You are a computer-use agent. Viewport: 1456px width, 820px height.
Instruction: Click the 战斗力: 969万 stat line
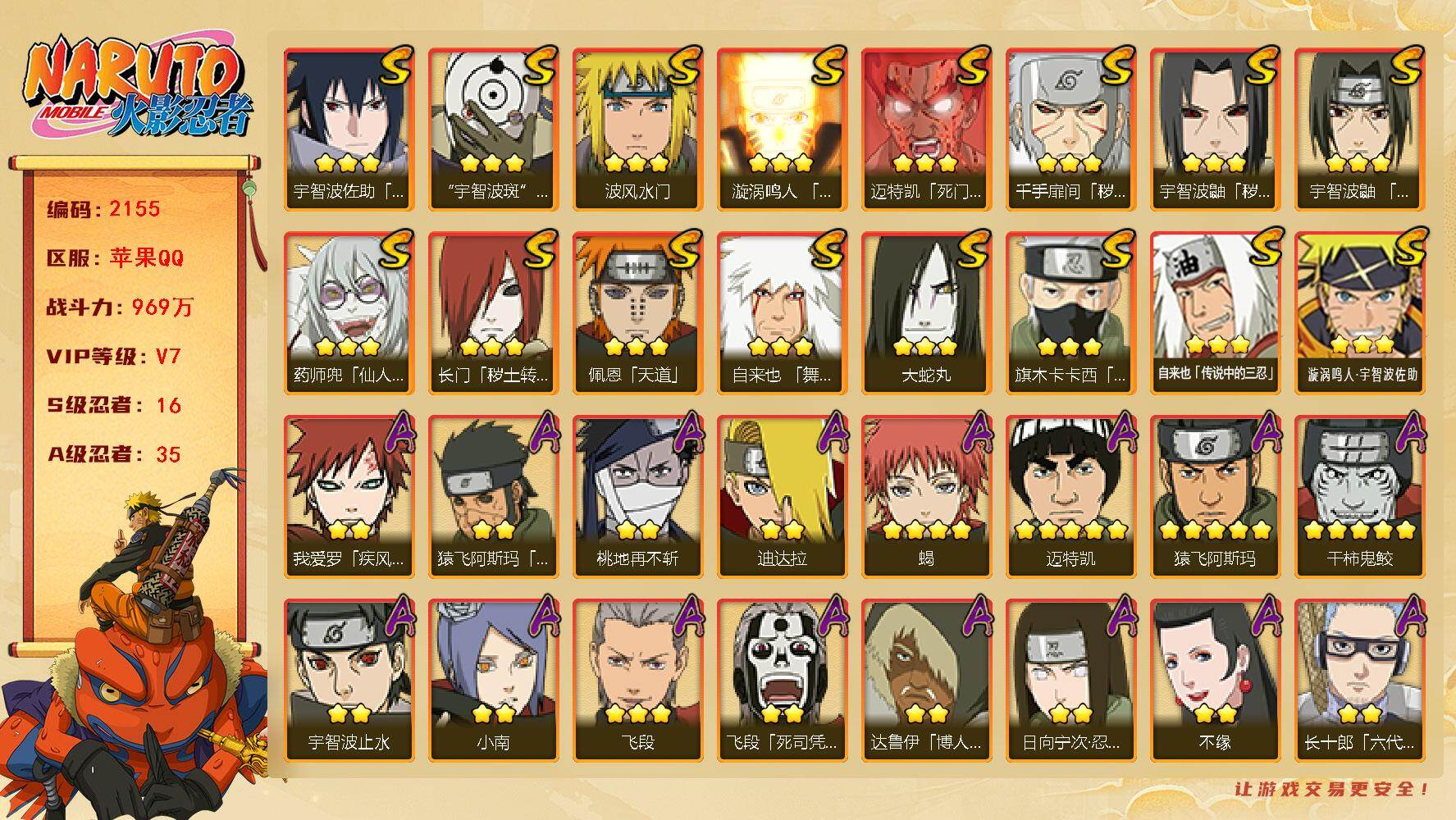(x=120, y=307)
